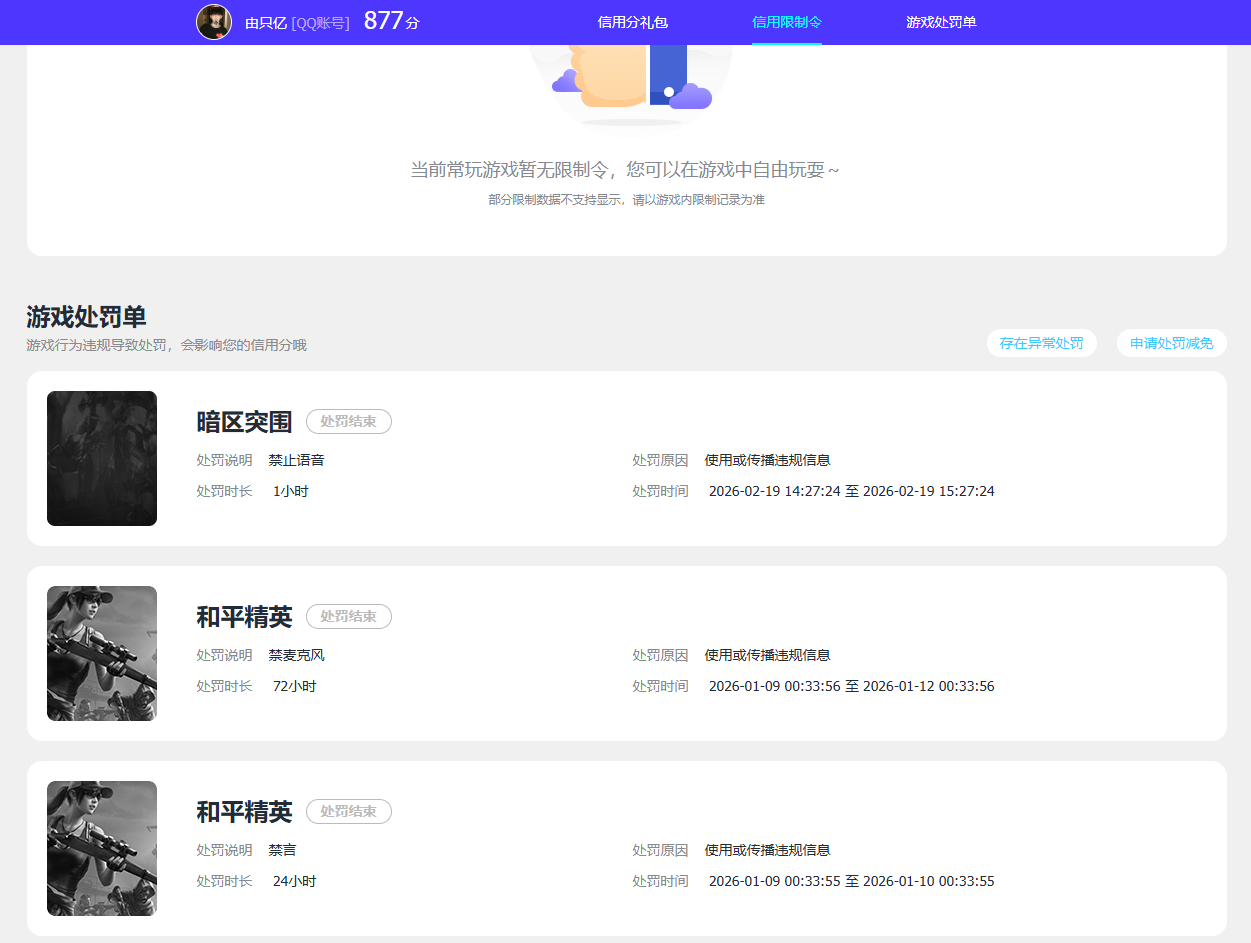
Task: Click the 申请处罚减免 button
Action: click(x=1171, y=343)
